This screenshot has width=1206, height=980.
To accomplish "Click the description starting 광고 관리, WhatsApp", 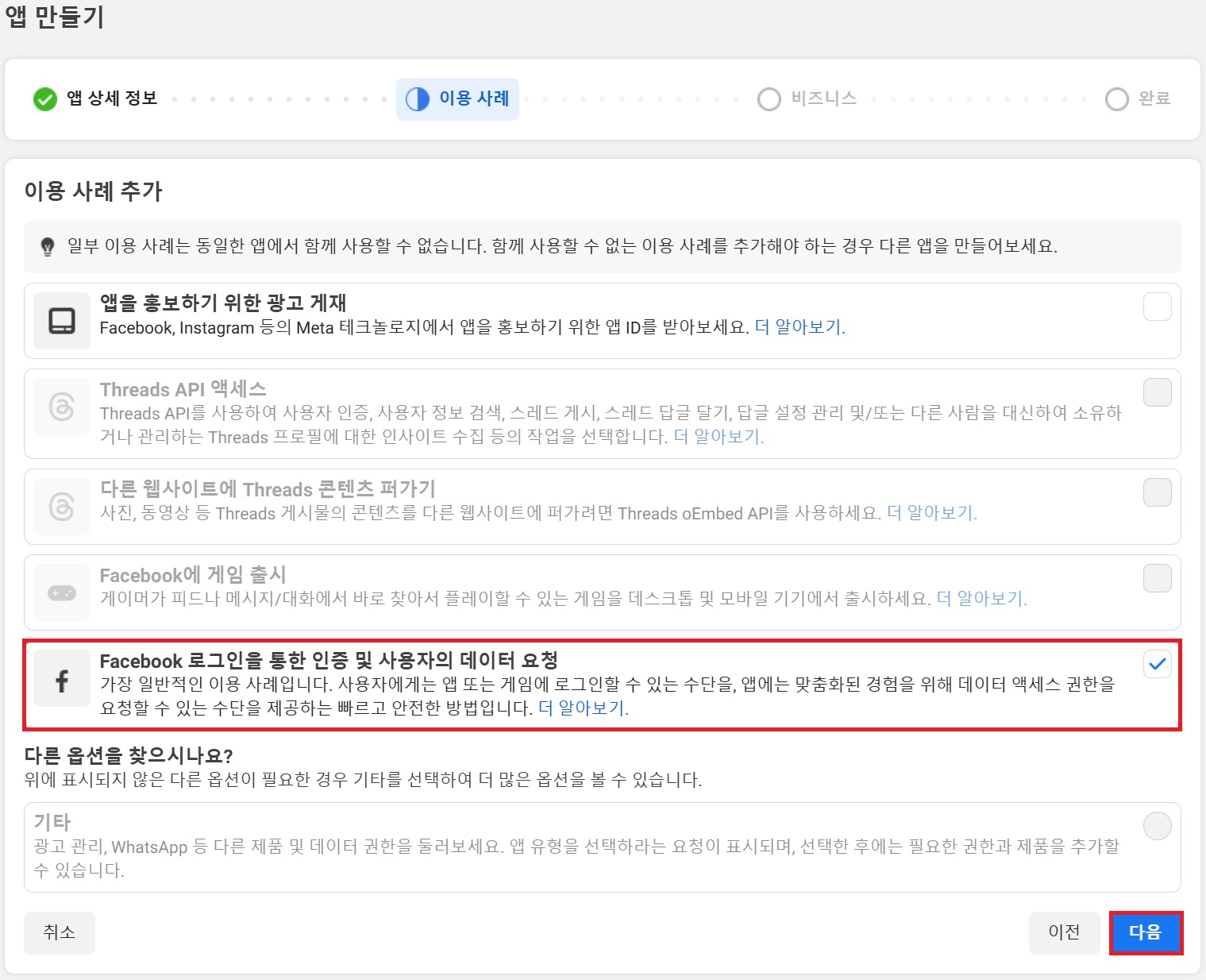I will pyautogui.click(x=576, y=858).
